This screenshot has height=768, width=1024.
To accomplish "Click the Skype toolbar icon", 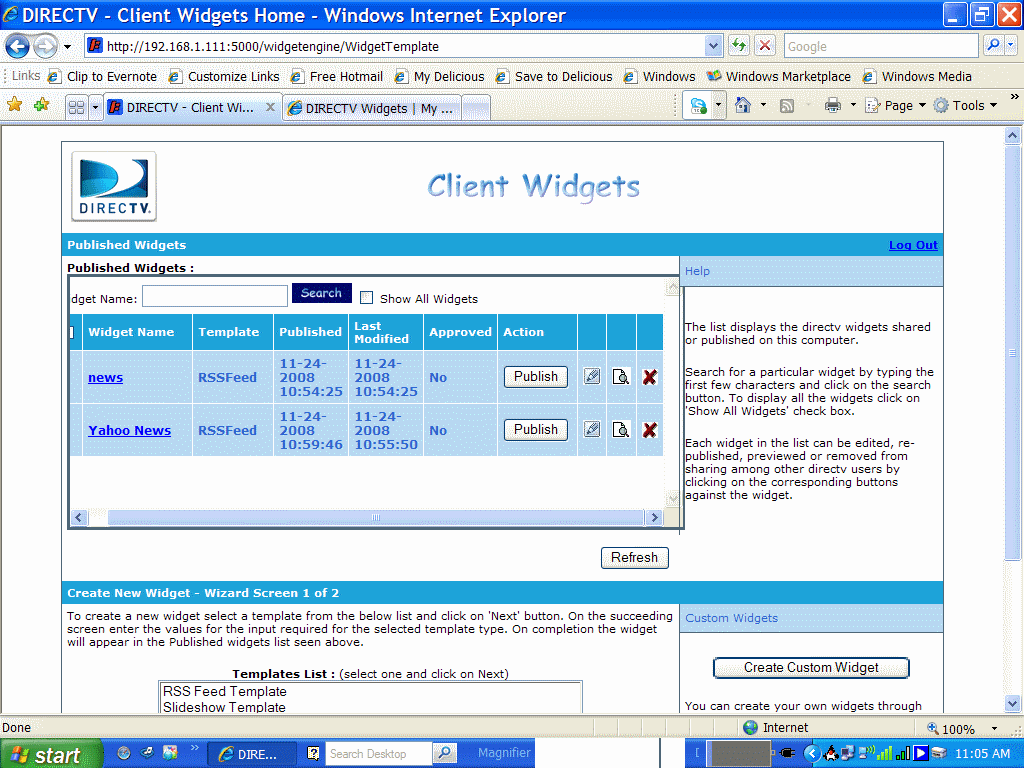I will click(698, 106).
